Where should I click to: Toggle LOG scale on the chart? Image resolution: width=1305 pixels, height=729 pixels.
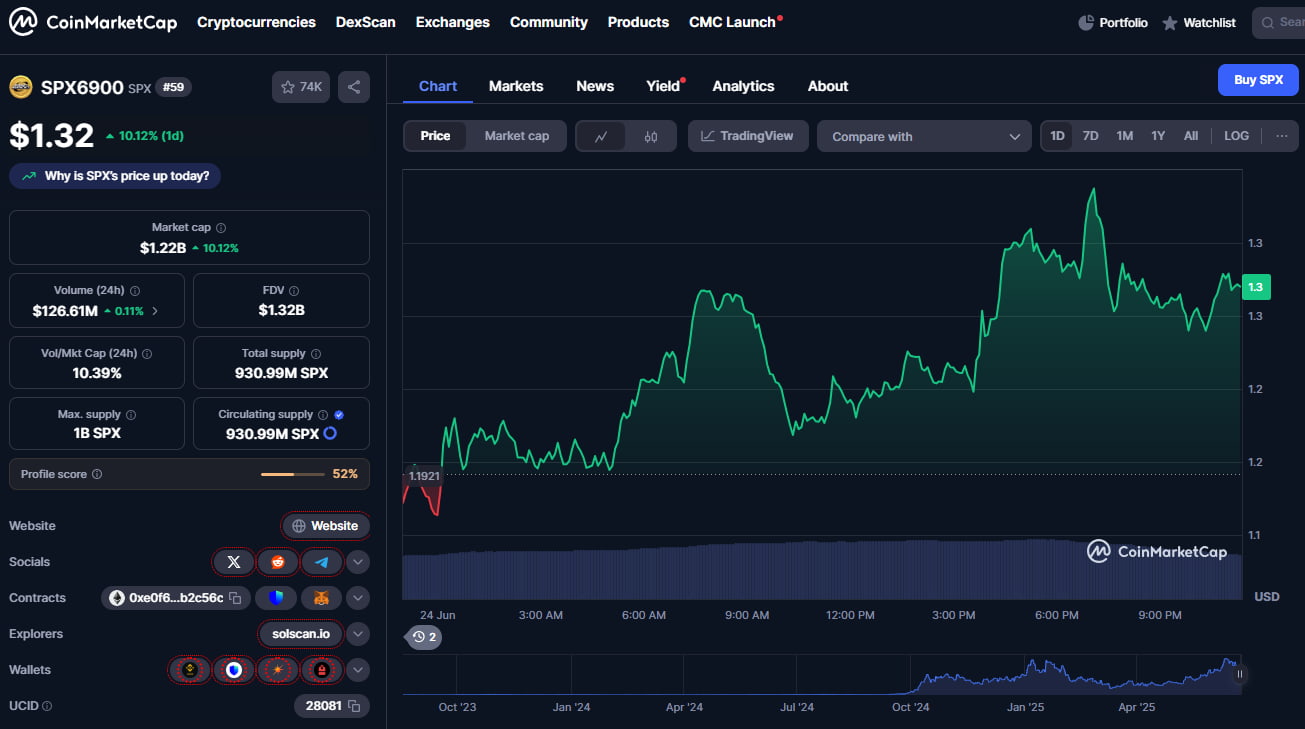pos(1237,136)
